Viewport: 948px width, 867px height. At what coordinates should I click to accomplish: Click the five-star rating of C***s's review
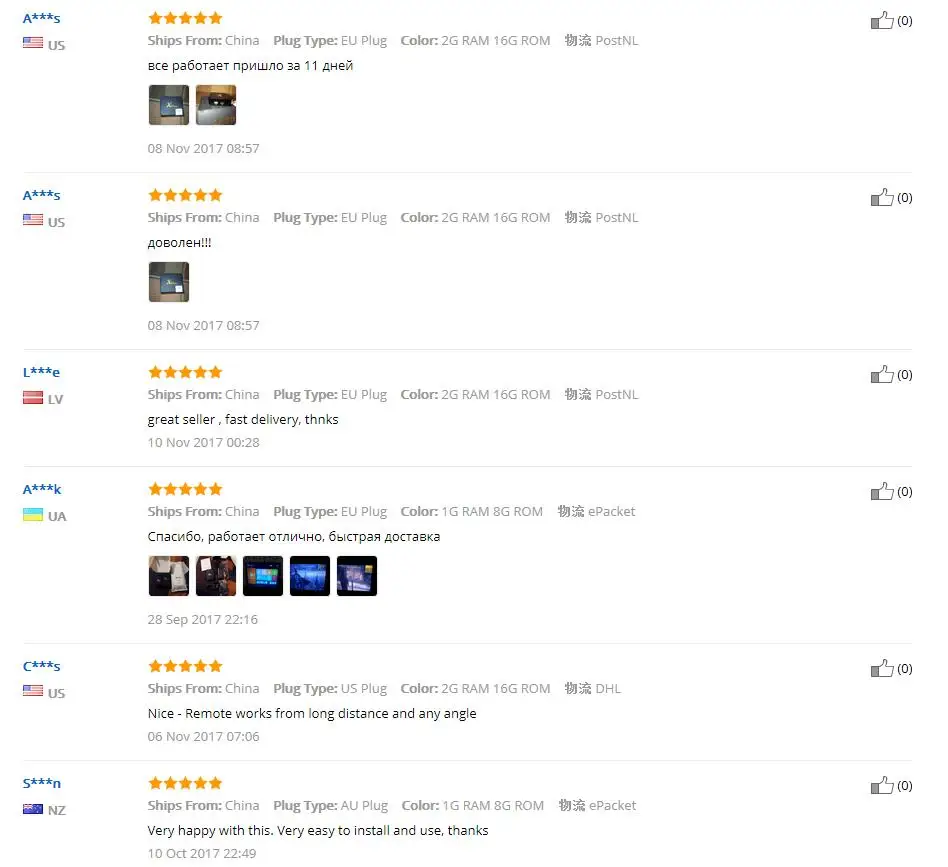[186, 666]
